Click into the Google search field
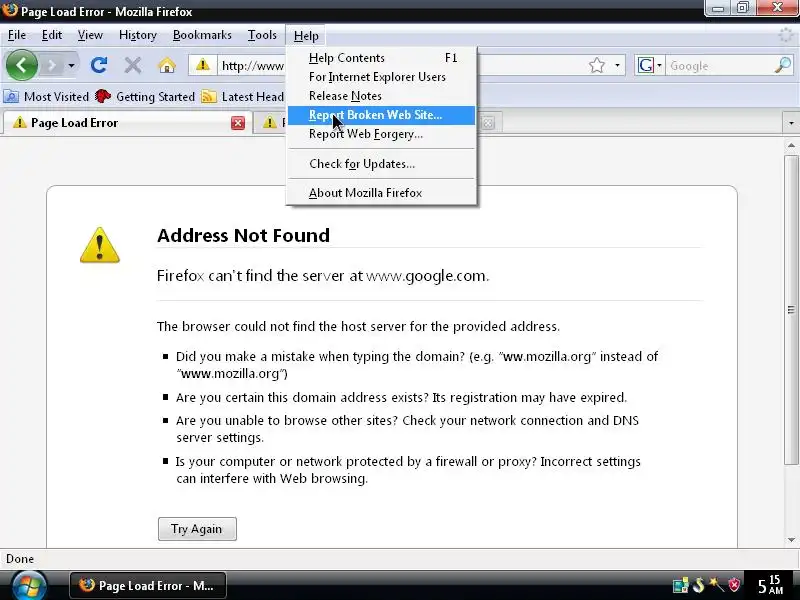Screen dimensions: 800x600 [719, 66]
